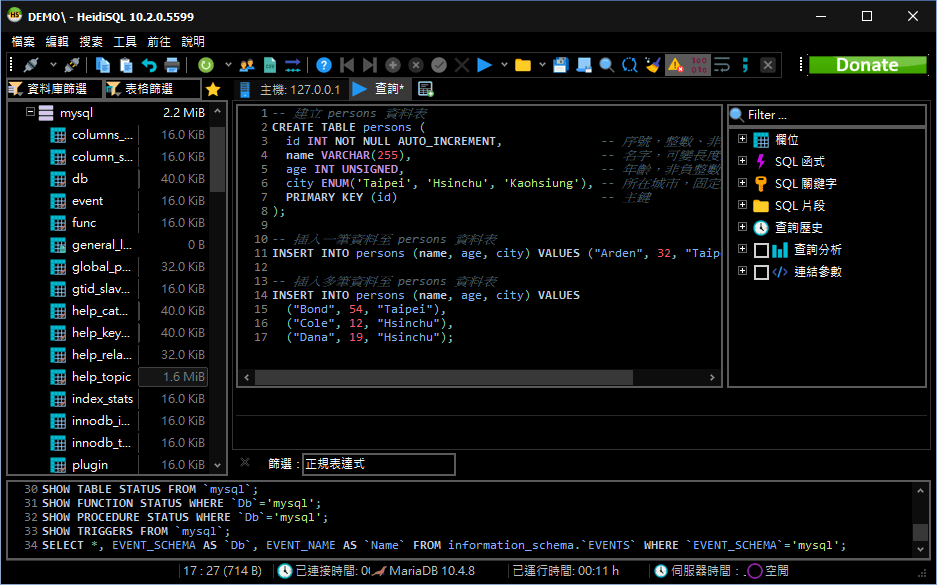Click the 表格篩選 filter box
937x585 pixels.
[x=152, y=89]
